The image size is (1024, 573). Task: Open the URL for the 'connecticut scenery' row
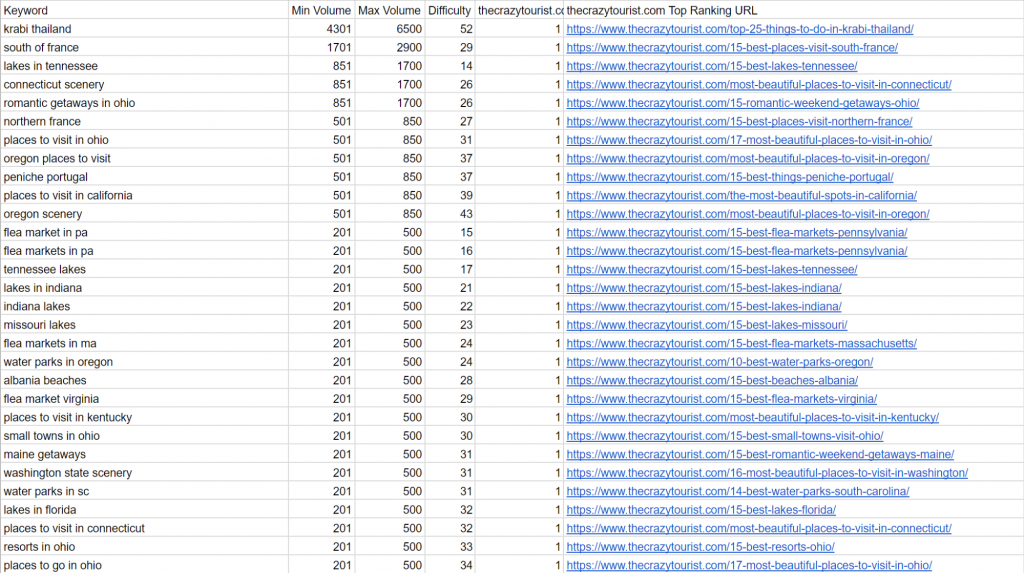tap(759, 84)
